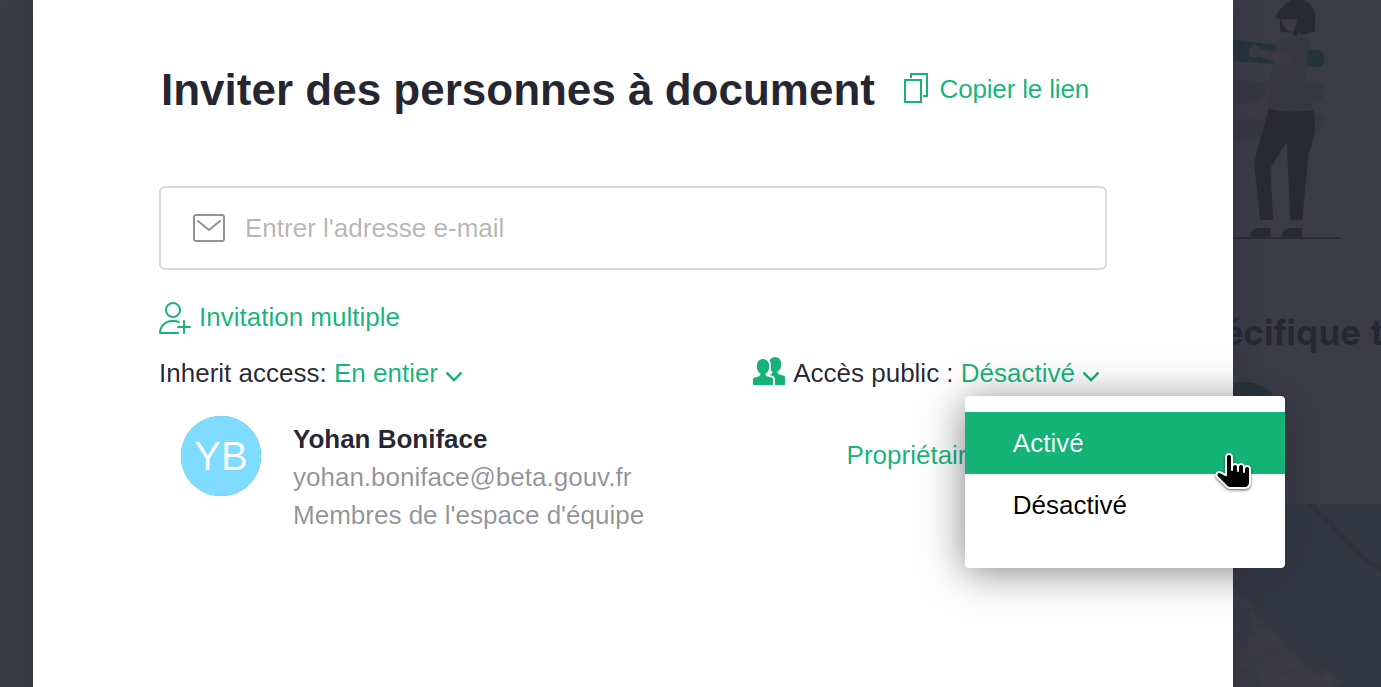Click the chevron right of the "Accès public" value
The height and width of the screenshot is (687, 1381).
pos(1091,376)
